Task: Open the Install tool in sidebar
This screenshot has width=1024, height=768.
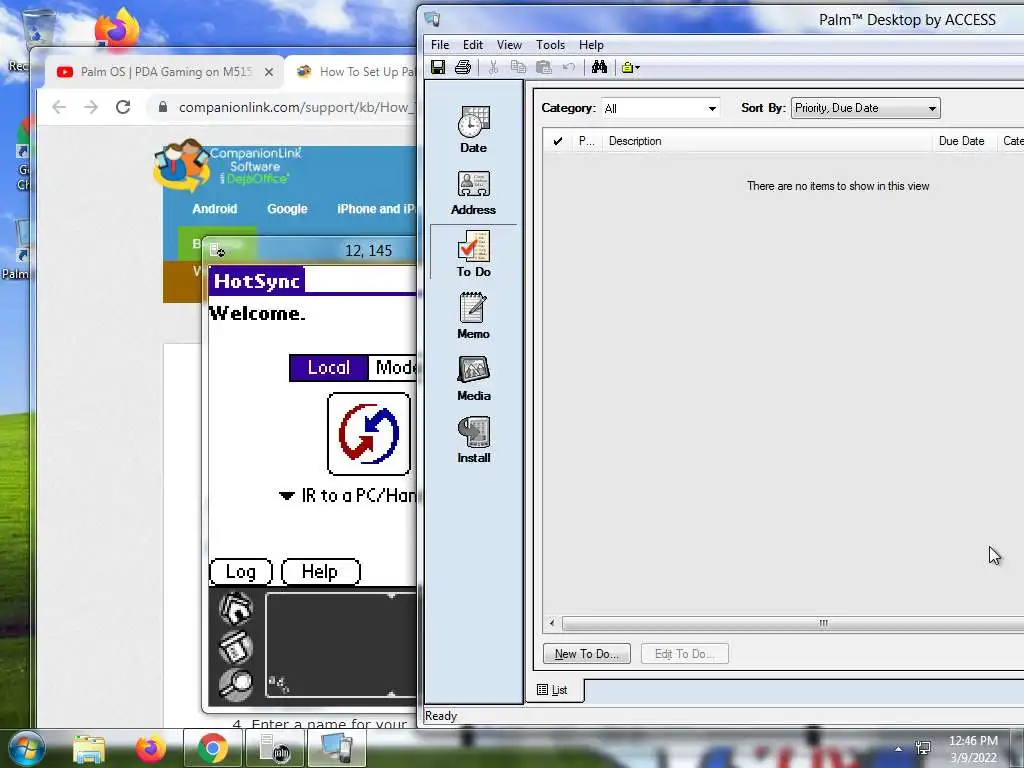Action: [473, 441]
